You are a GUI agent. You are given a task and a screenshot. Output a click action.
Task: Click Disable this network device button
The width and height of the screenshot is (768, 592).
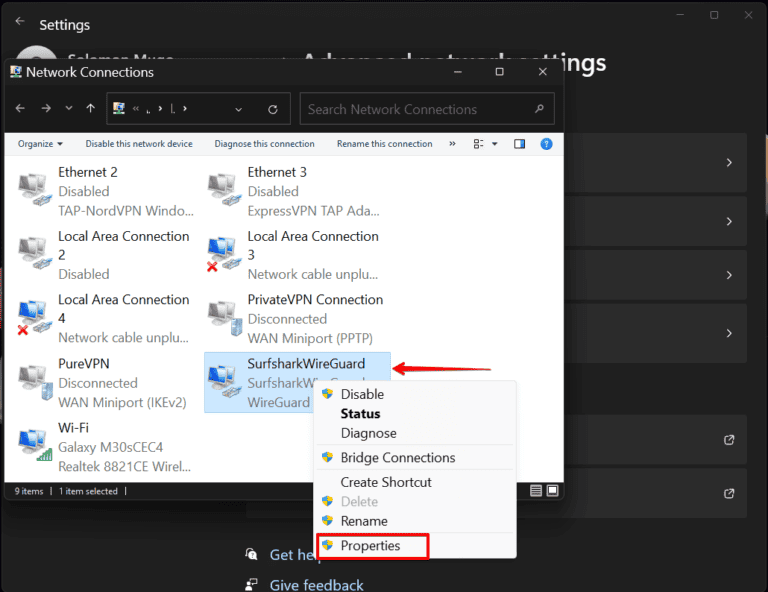139,144
